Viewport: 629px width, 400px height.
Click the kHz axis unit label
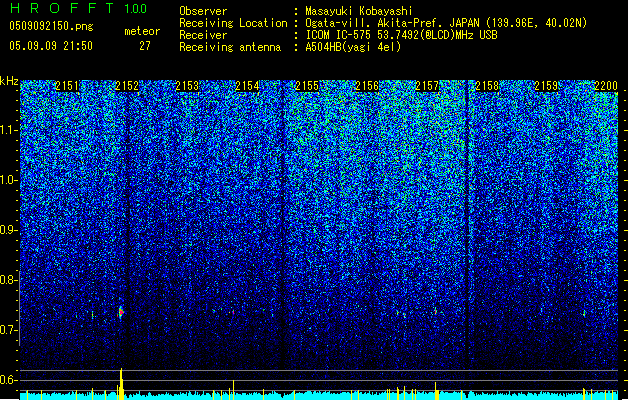coord(9,81)
